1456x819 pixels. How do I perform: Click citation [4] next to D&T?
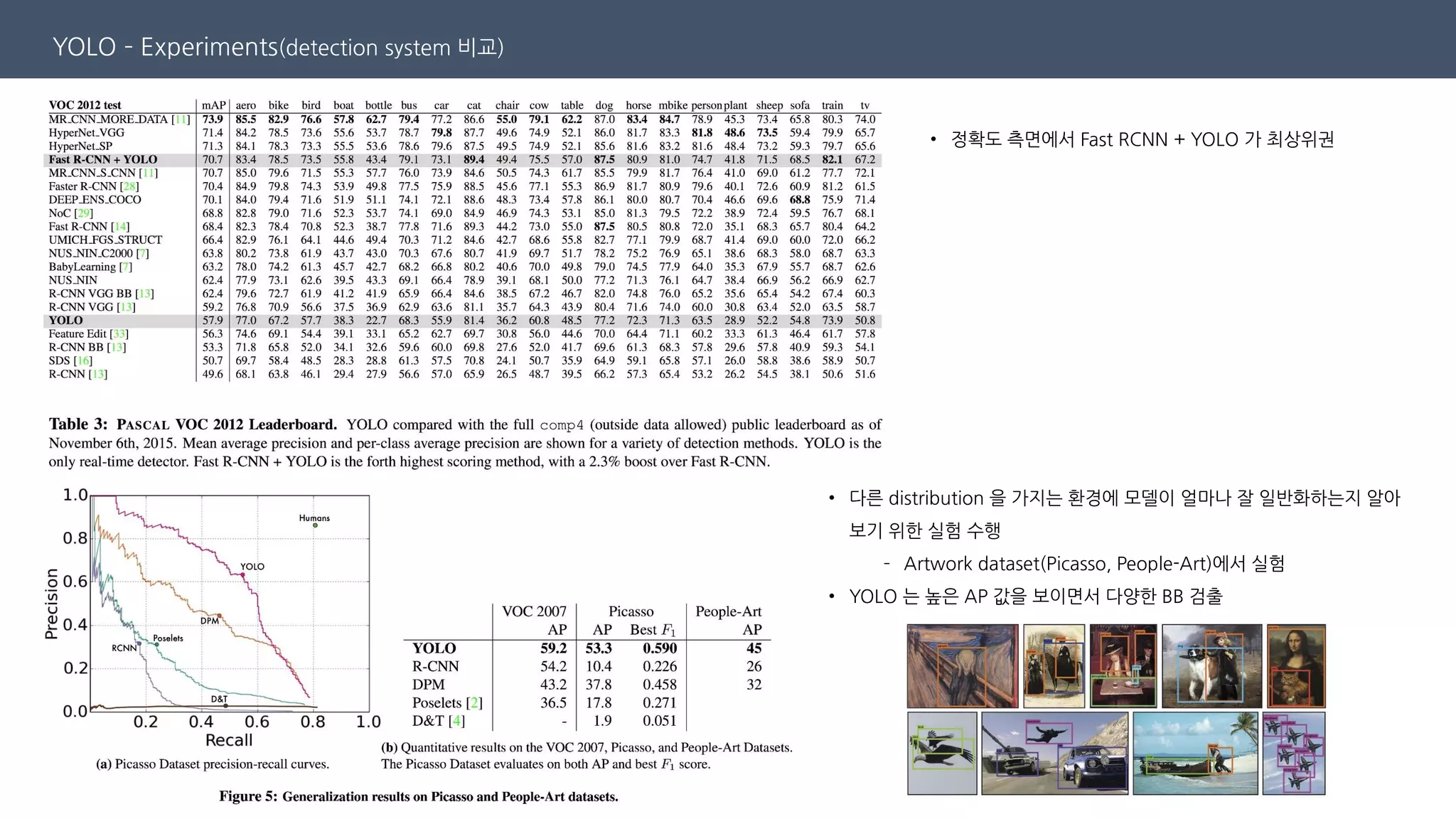tap(456, 721)
